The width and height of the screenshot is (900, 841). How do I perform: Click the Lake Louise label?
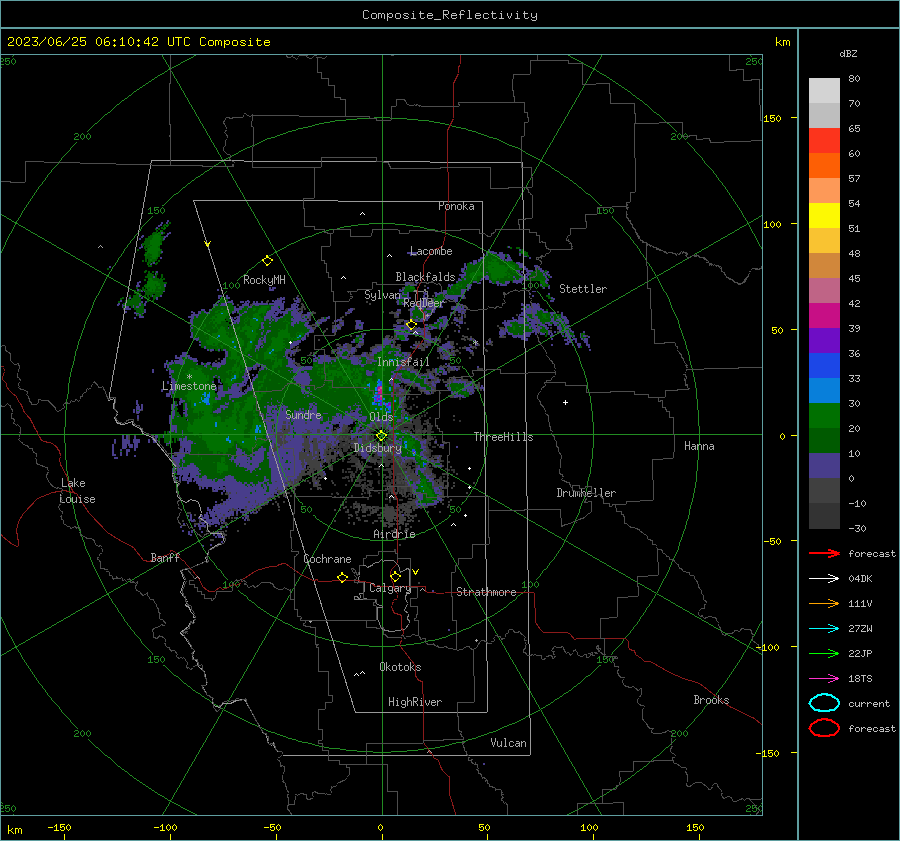77,491
